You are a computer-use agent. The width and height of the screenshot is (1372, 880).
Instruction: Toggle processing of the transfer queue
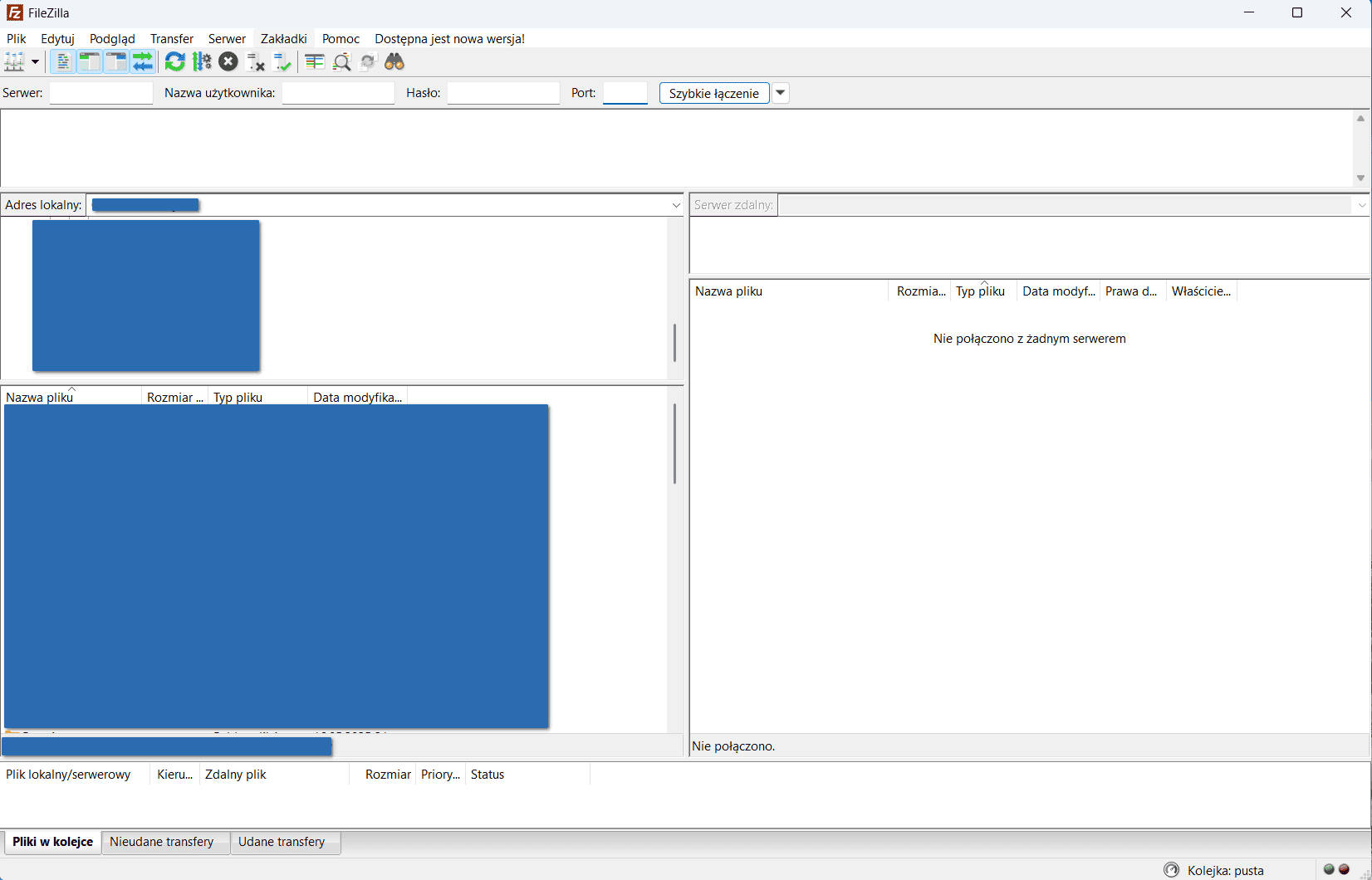(x=202, y=61)
